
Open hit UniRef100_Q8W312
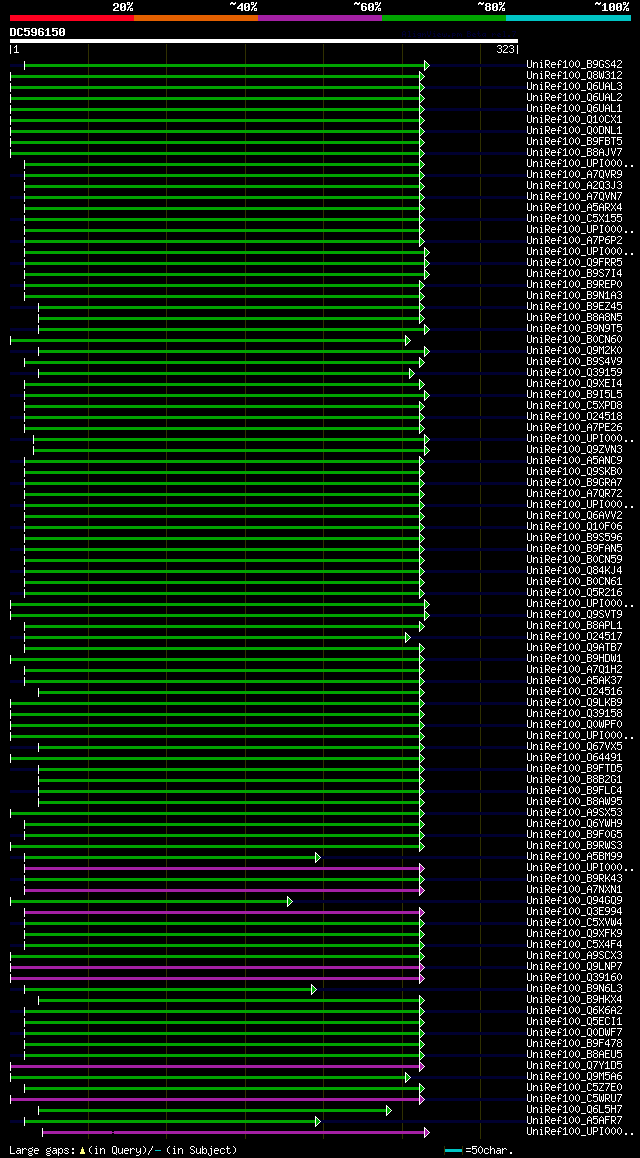(574, 75)
